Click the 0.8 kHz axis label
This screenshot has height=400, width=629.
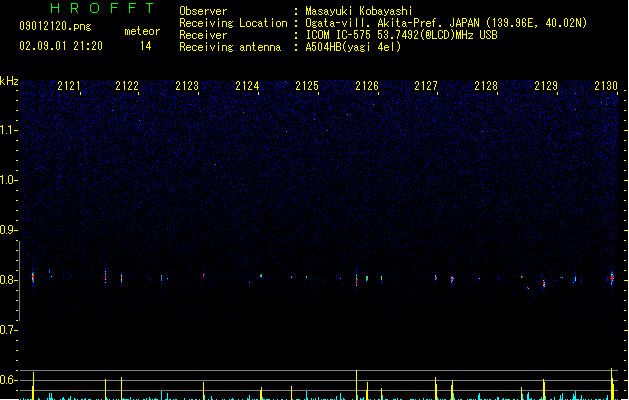click(8, 280)
